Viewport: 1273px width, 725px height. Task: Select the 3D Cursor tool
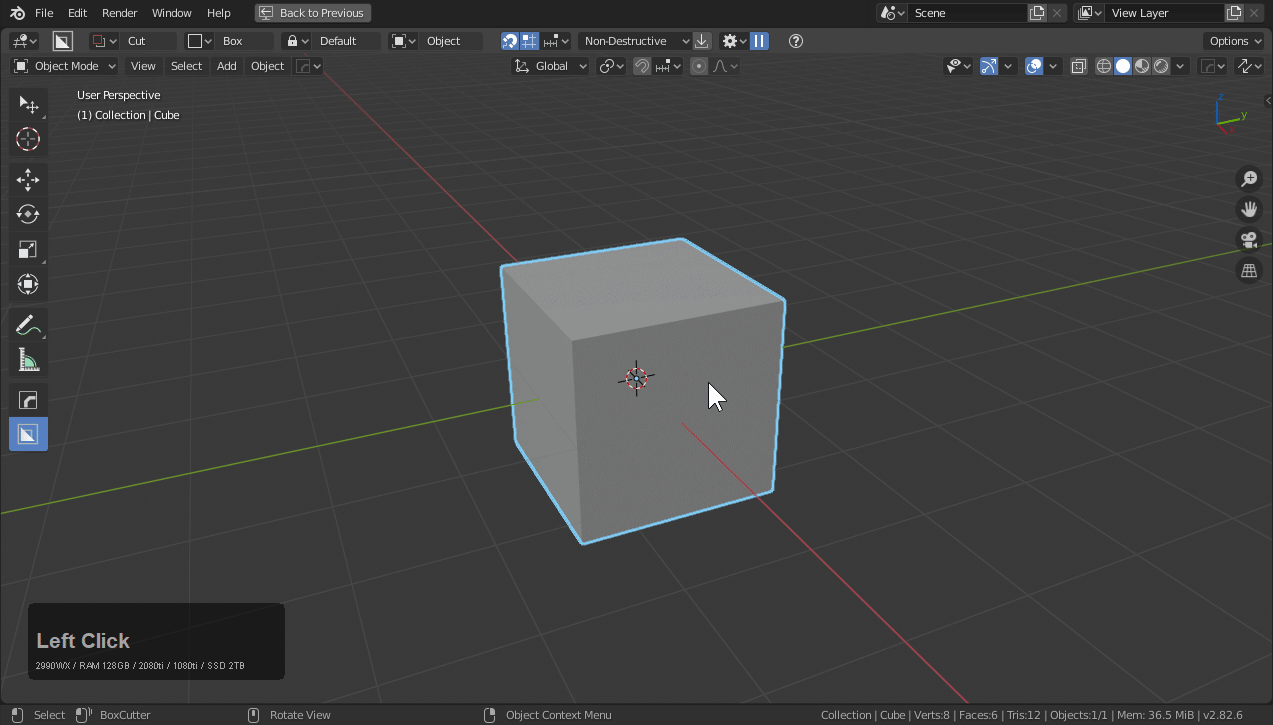[x=28, y=139]
